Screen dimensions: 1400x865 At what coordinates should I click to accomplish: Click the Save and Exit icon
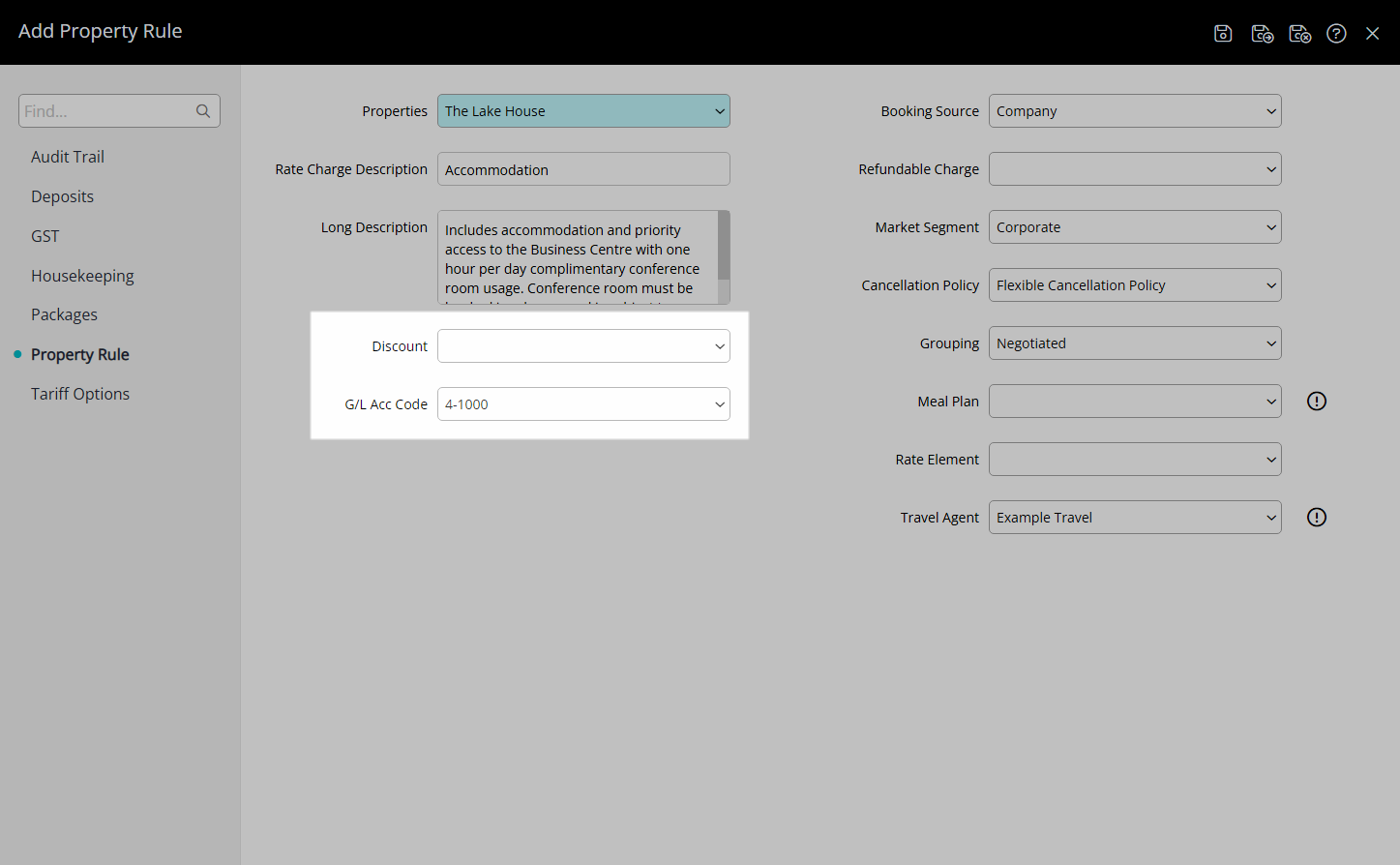[x=1299, y=34]
